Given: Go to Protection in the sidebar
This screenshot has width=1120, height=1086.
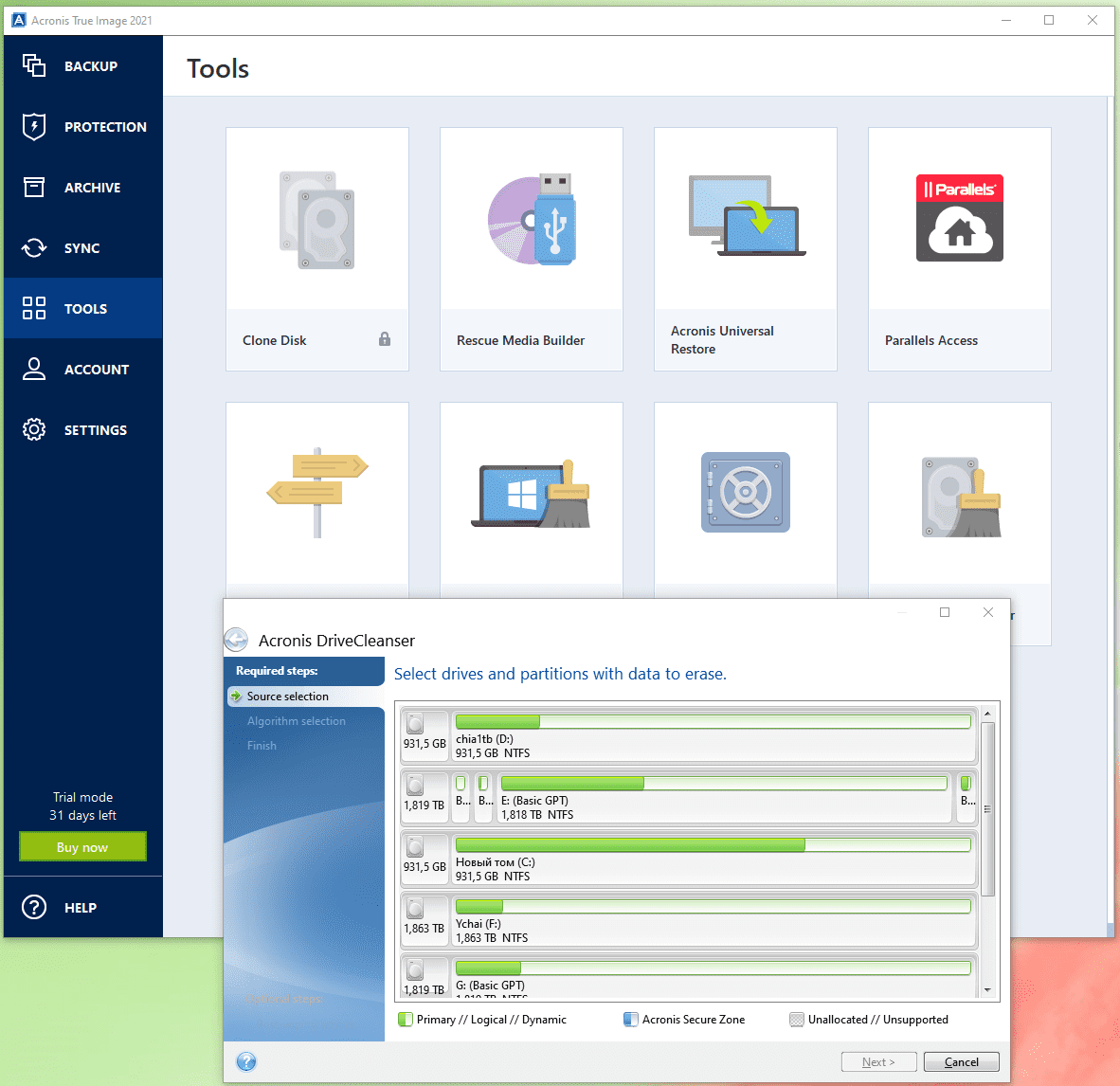Looking at the screenshot, I should coord(82,126).
